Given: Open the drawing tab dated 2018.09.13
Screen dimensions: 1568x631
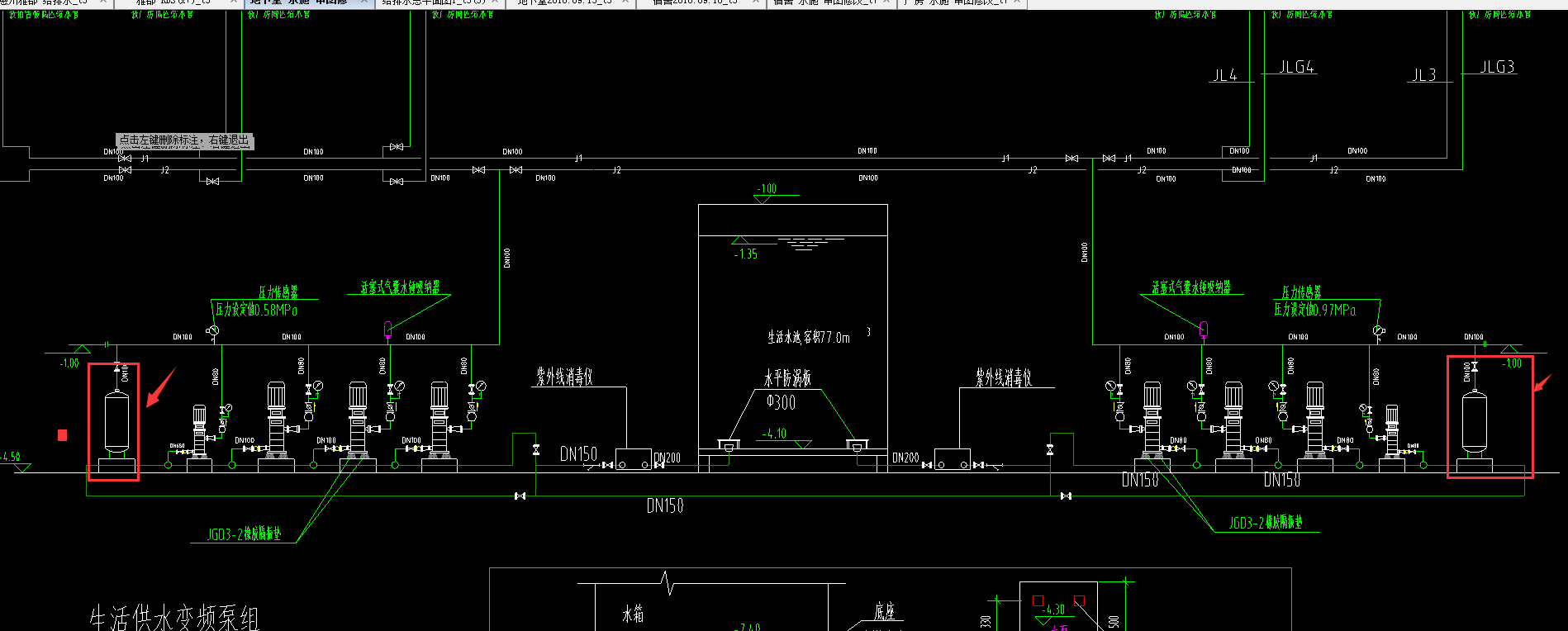Looking at the screenshot, I should point(570,3).
